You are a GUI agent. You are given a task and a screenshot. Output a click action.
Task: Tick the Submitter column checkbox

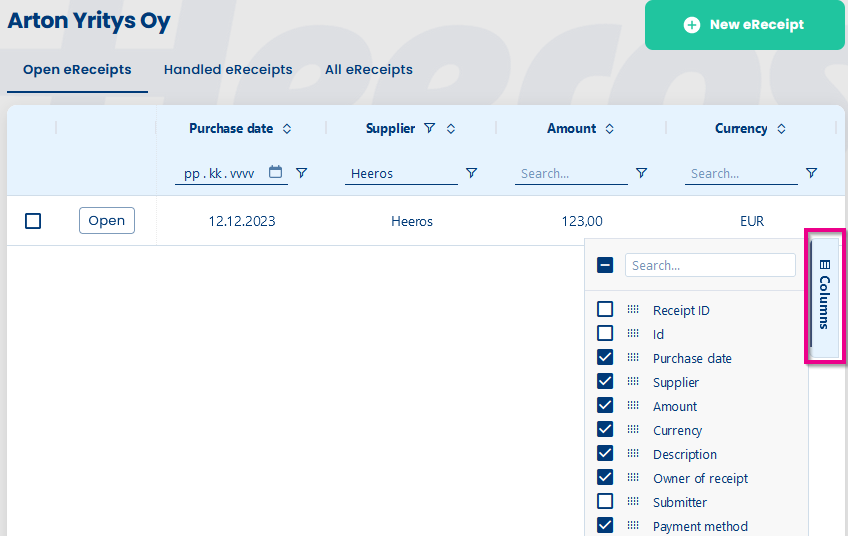pyautogui.click(x=605, y=502)
